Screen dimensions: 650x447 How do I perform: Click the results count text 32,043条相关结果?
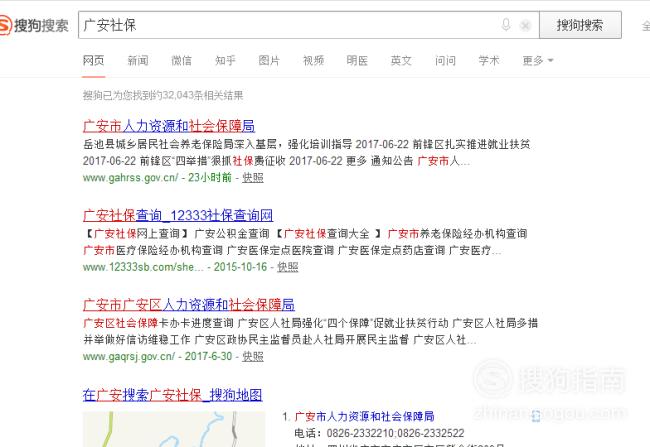tap(203, 95)
